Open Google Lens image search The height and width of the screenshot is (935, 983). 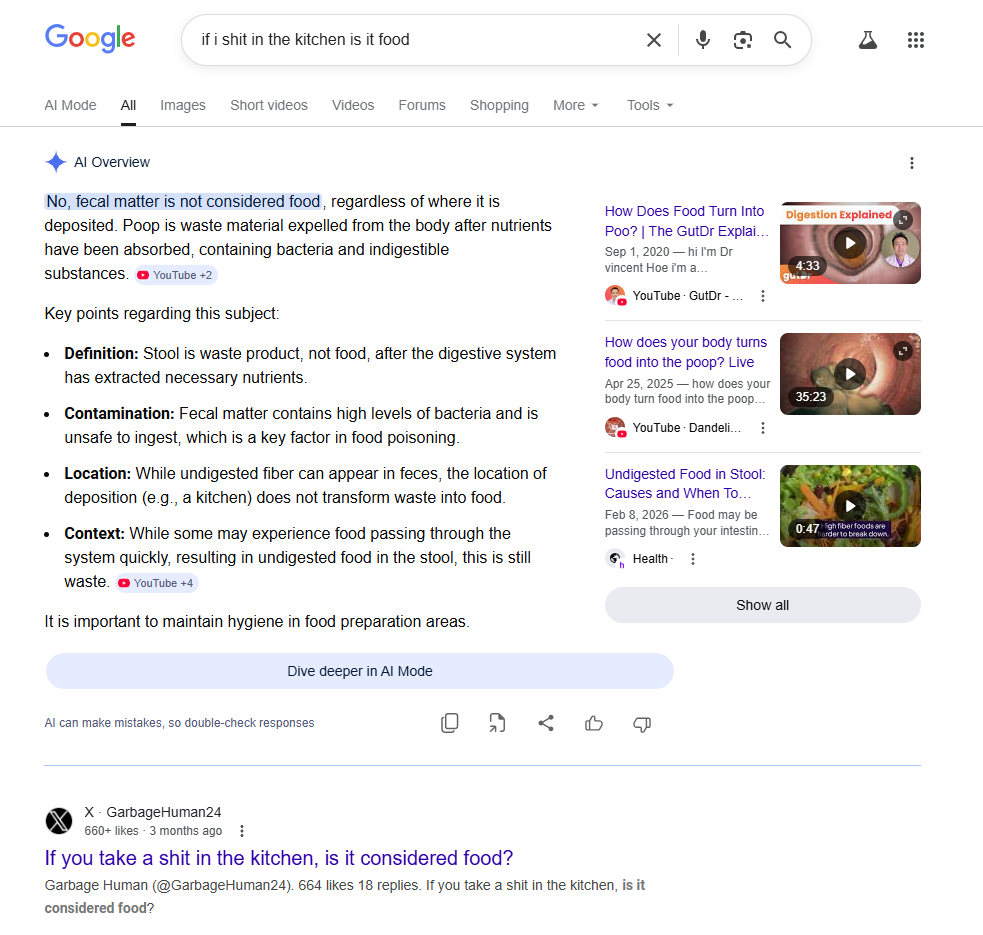click(742, 40)
